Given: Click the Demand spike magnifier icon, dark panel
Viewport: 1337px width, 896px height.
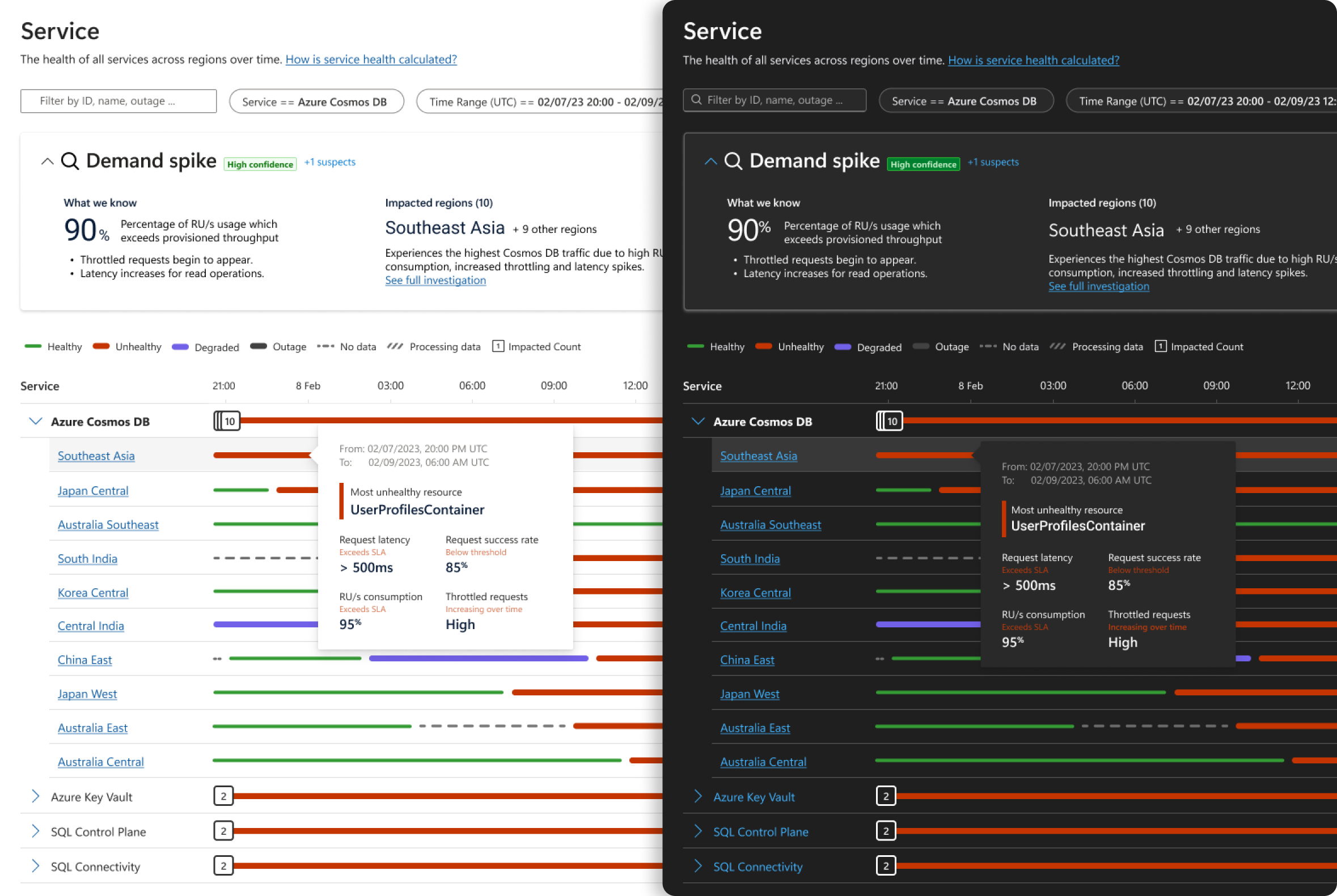Looking at the screenshot, I should tap(733, 161).
